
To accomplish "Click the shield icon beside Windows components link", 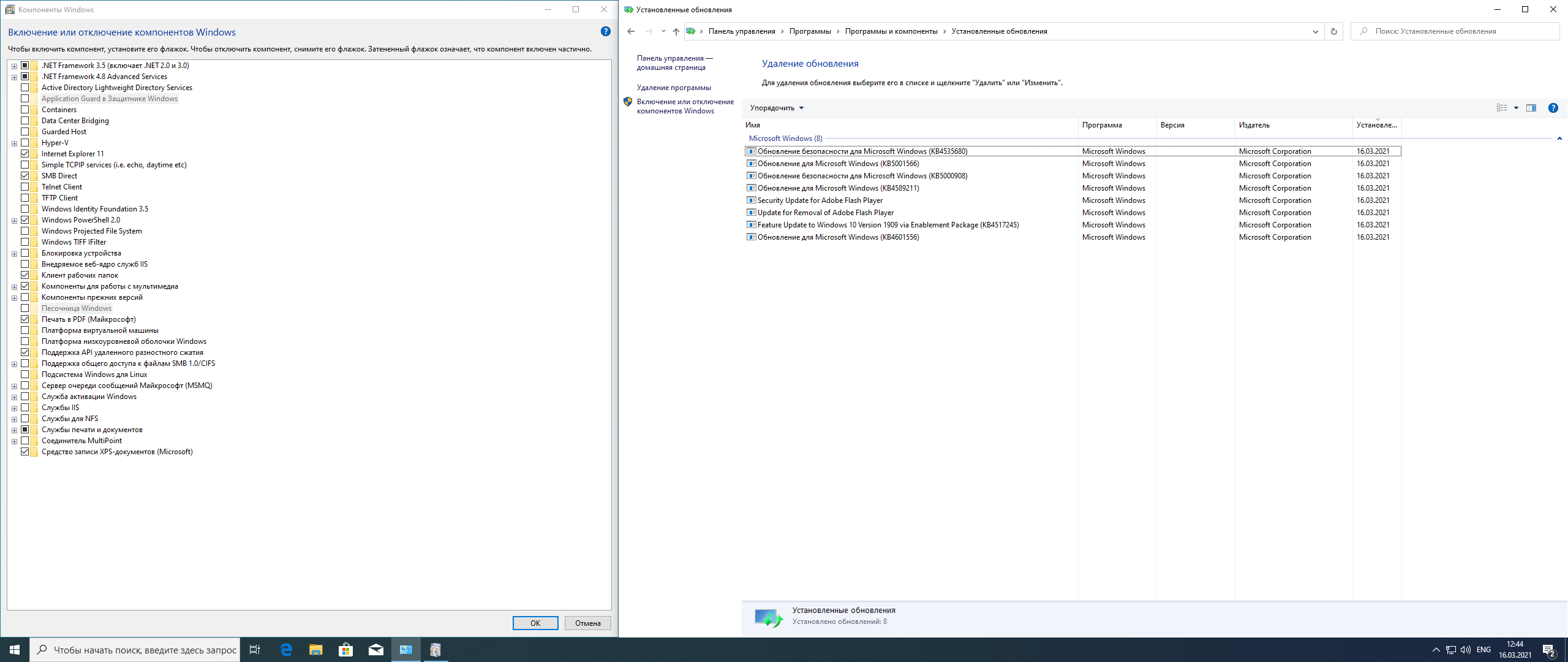I will (x=628, y=102).
